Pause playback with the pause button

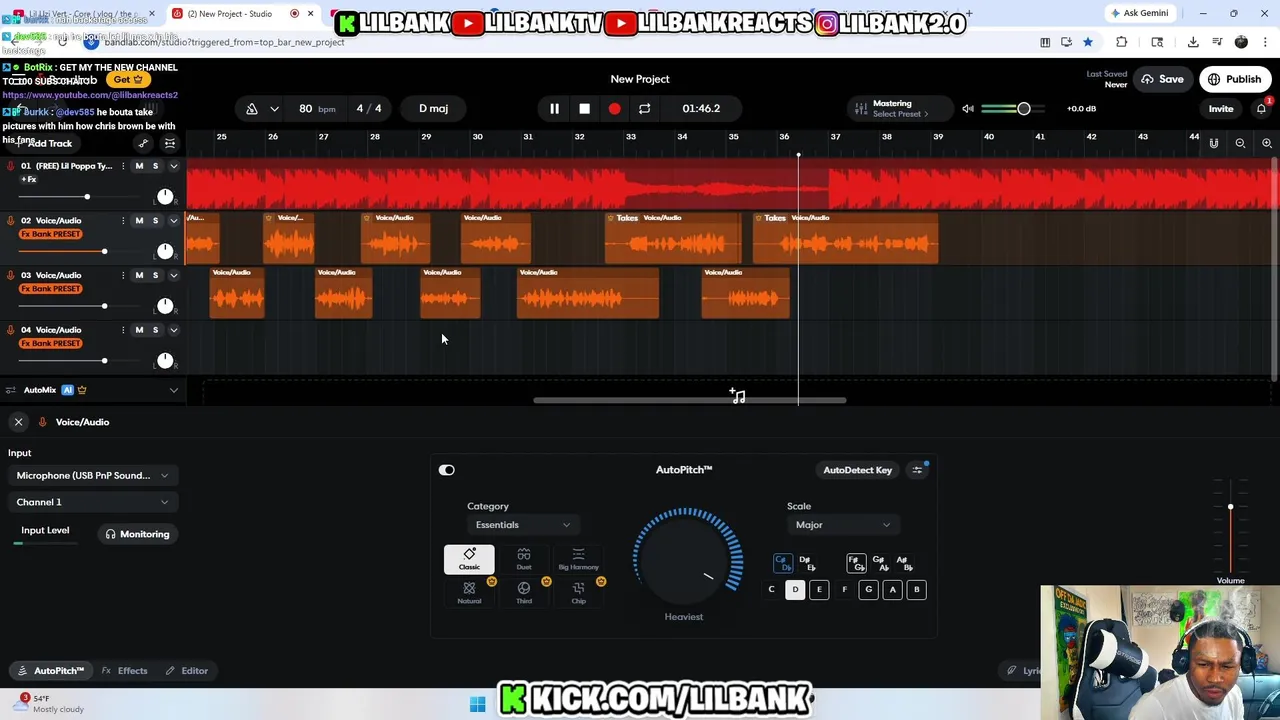pos(554,108)
